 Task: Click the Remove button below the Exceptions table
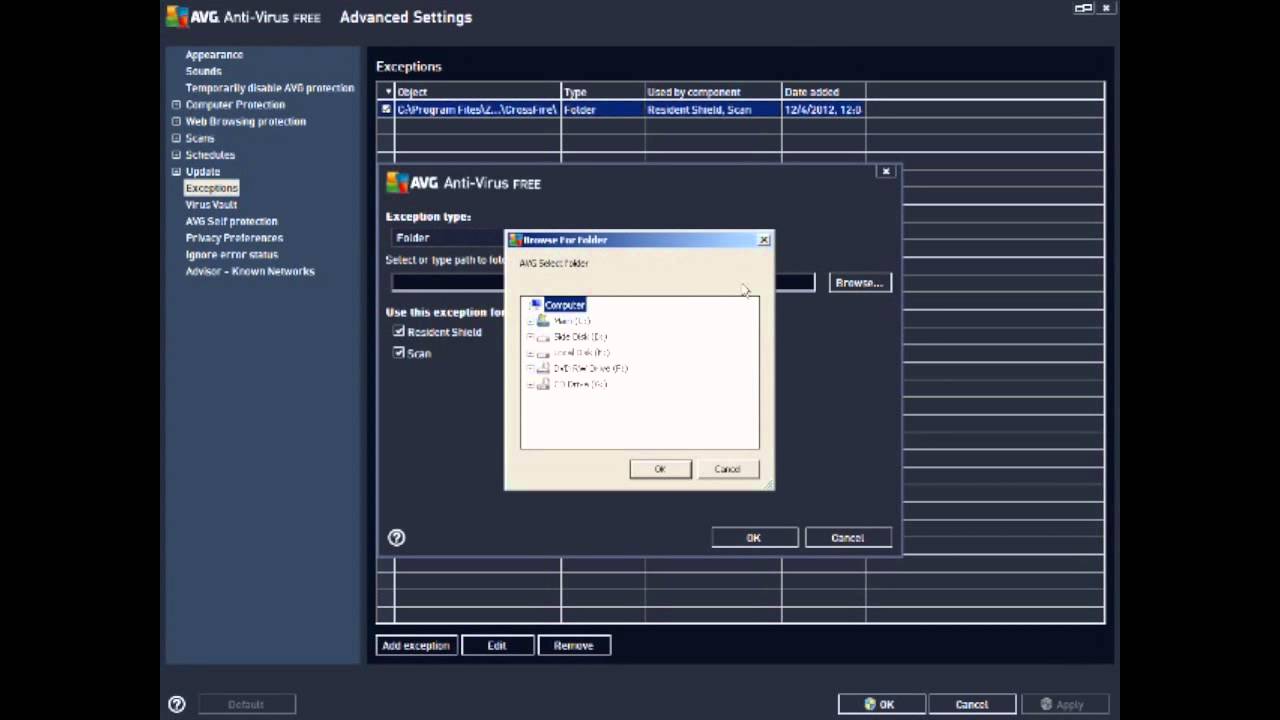574,646
